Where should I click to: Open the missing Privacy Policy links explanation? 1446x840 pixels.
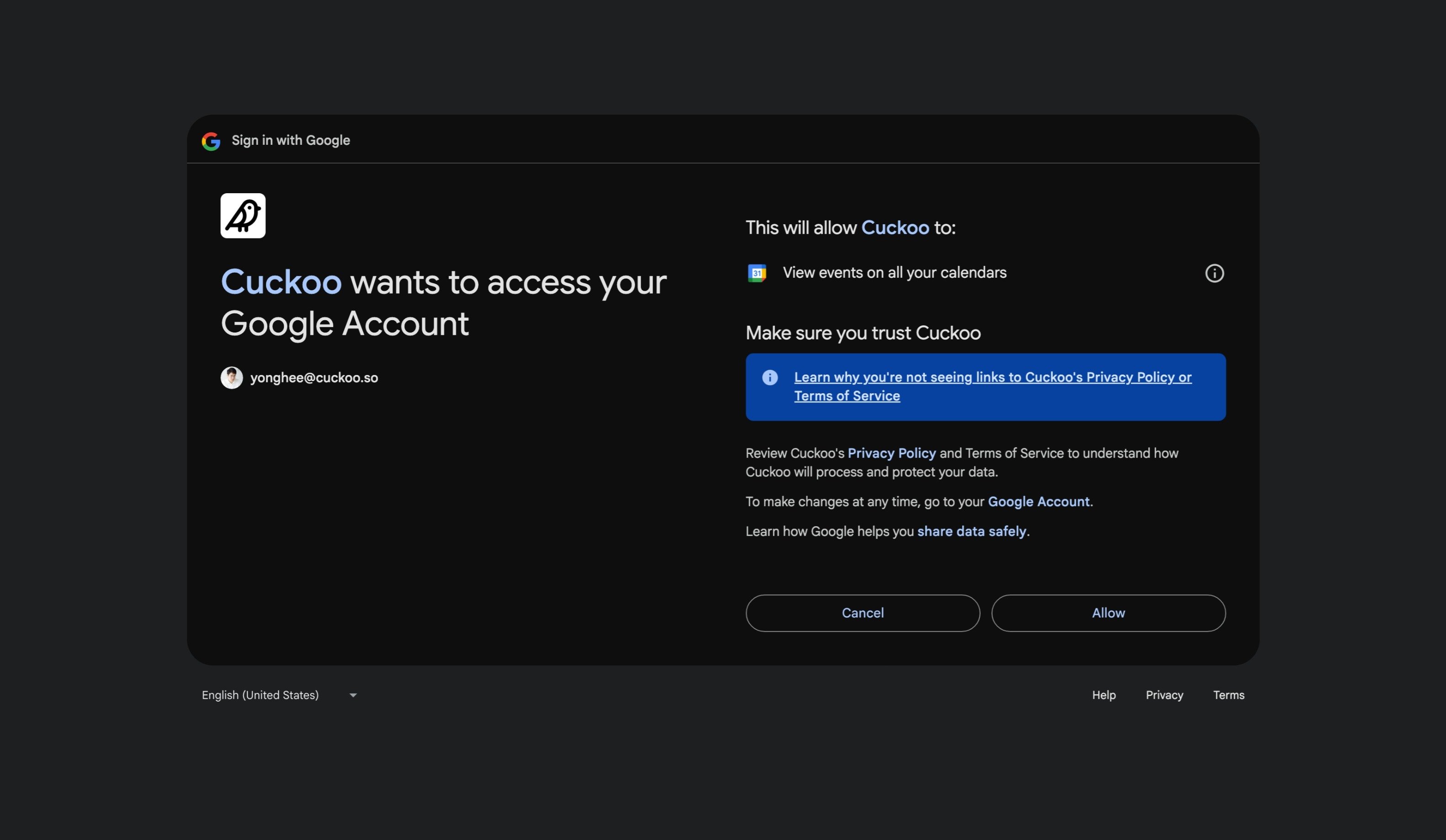point(993,386)
